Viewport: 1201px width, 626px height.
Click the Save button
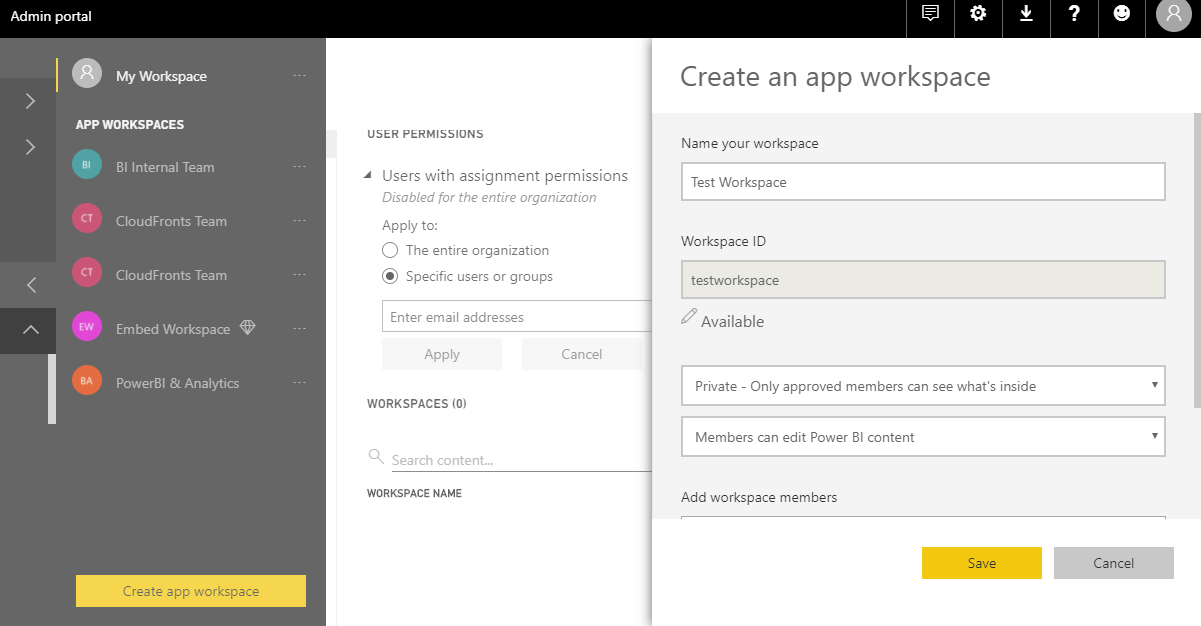point(981,563)
